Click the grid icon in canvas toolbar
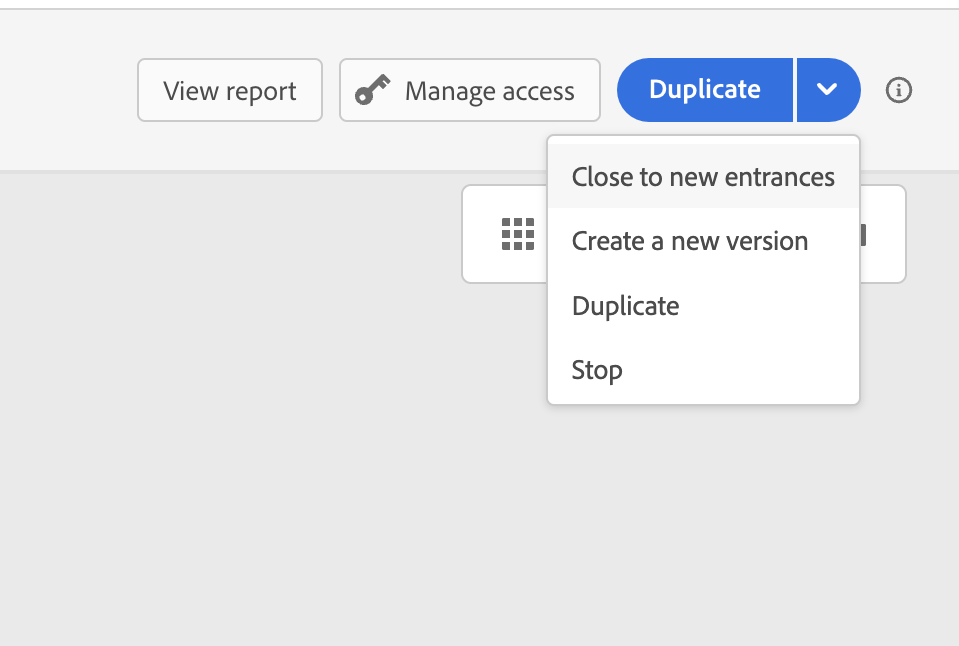The image size is (959, 646). point(518,234)
